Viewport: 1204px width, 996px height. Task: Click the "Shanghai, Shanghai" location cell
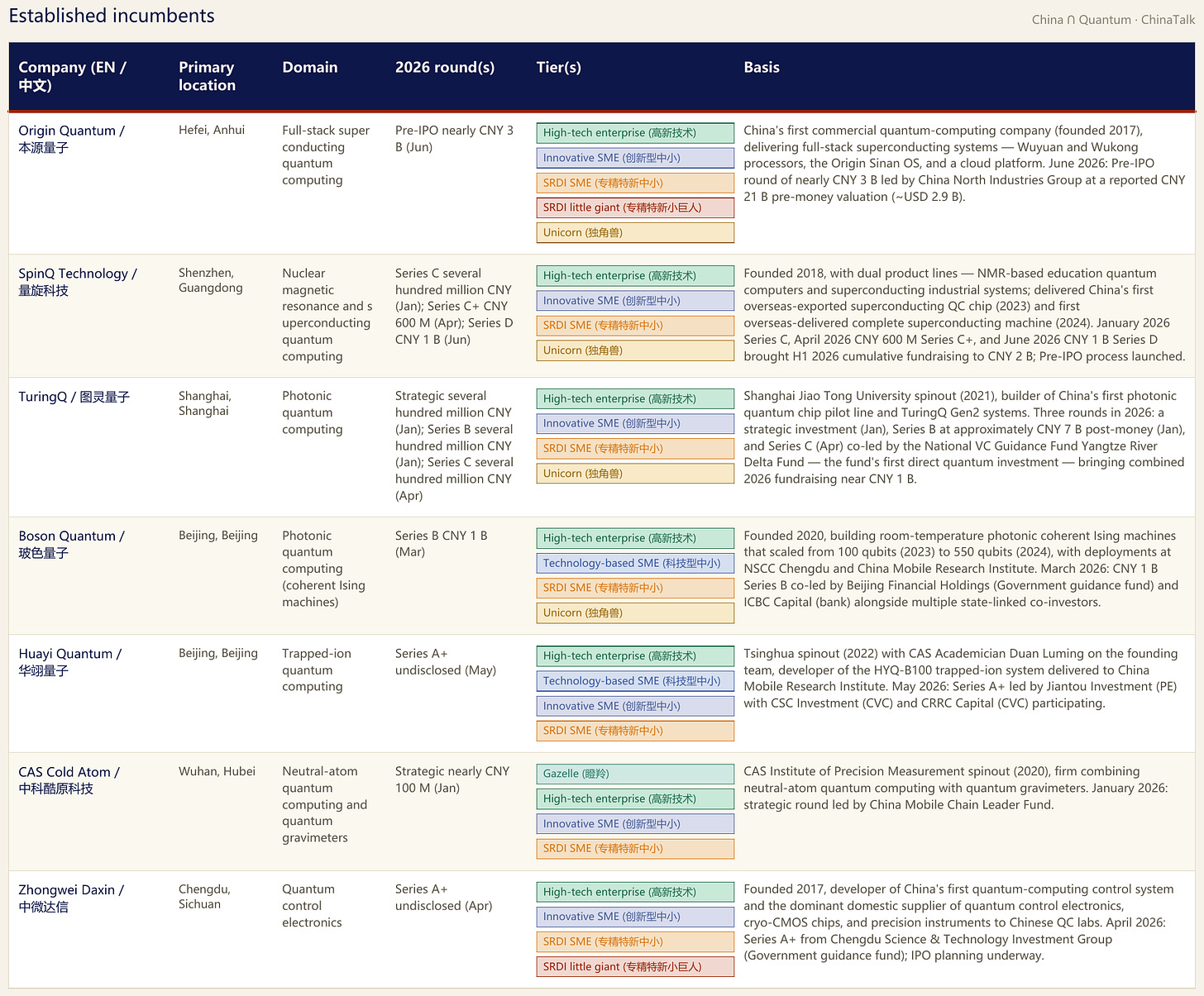click(x=205, y=403)
